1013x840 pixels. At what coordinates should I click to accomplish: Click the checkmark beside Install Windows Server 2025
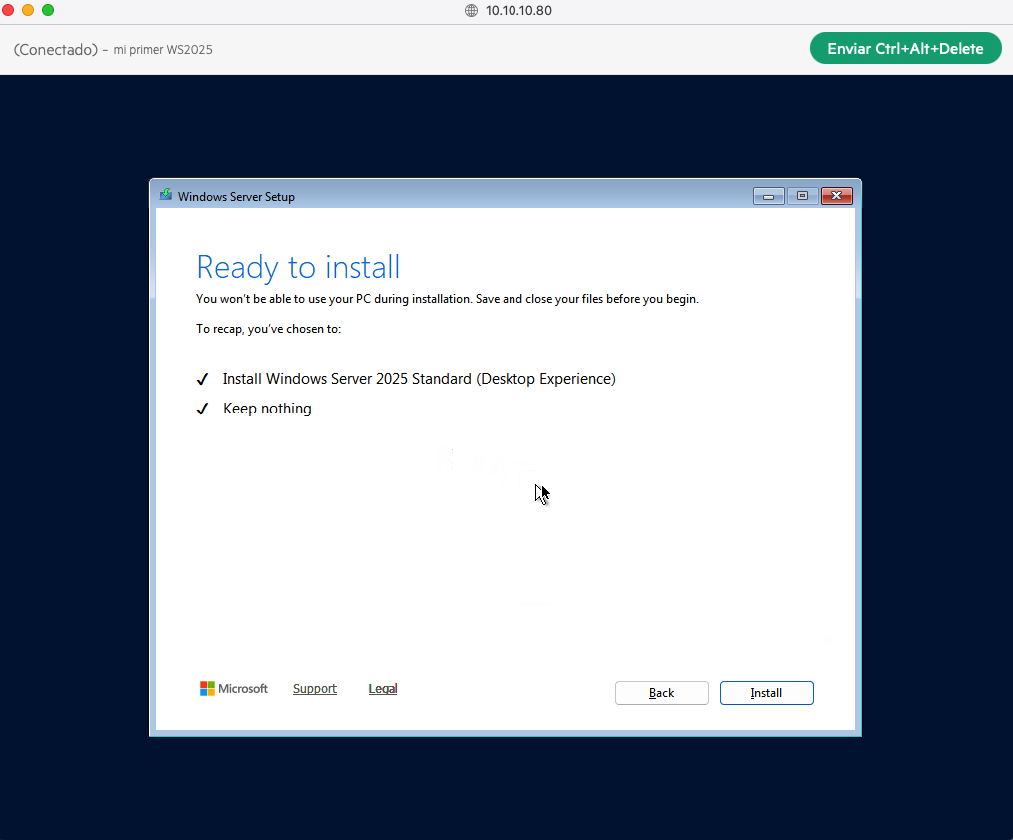point(202,379)
